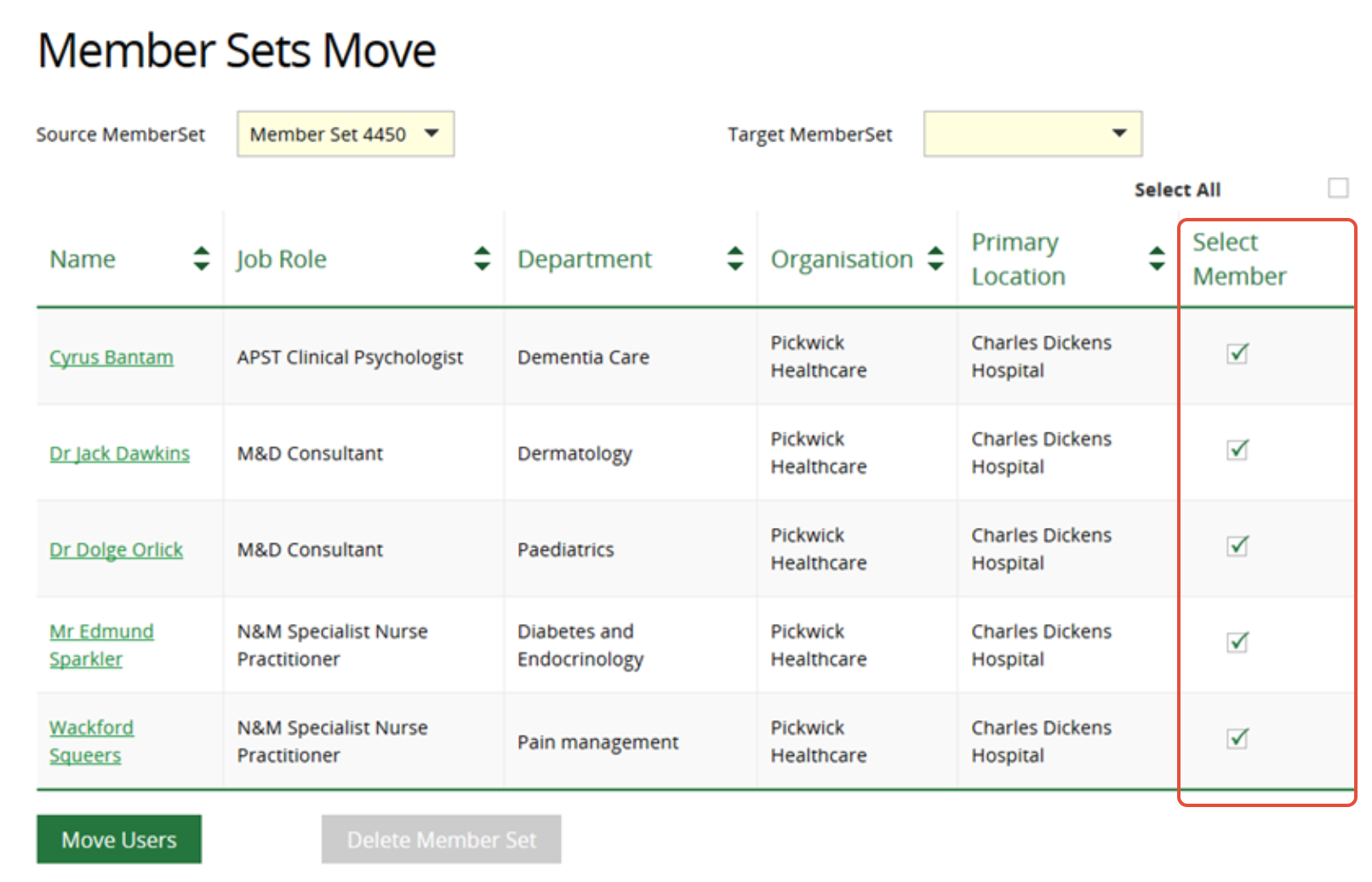Click the Delete Member Set button
This screenshot has width=1372, height=882.
441,839
